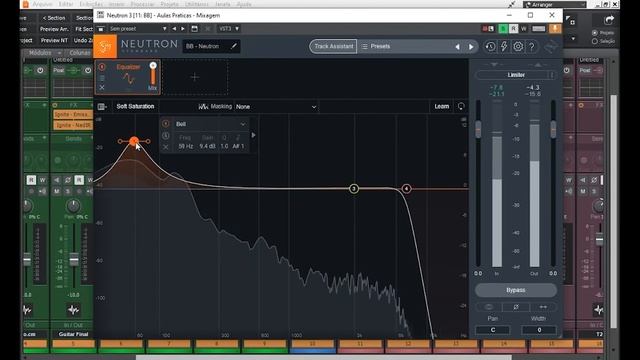Toggle the R read automation button in plugin header
The height and width of the screenshot is (360, 640).
click(513, 29)
